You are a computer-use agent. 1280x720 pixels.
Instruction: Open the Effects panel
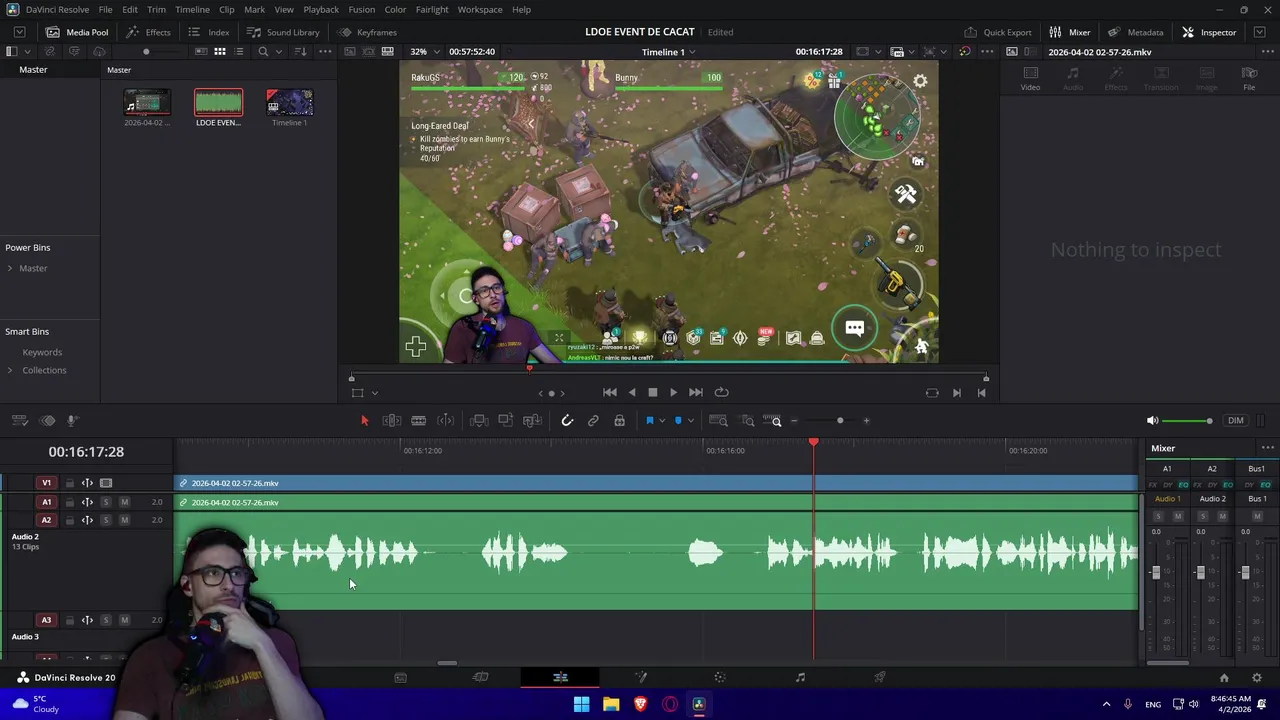[148, 32]
